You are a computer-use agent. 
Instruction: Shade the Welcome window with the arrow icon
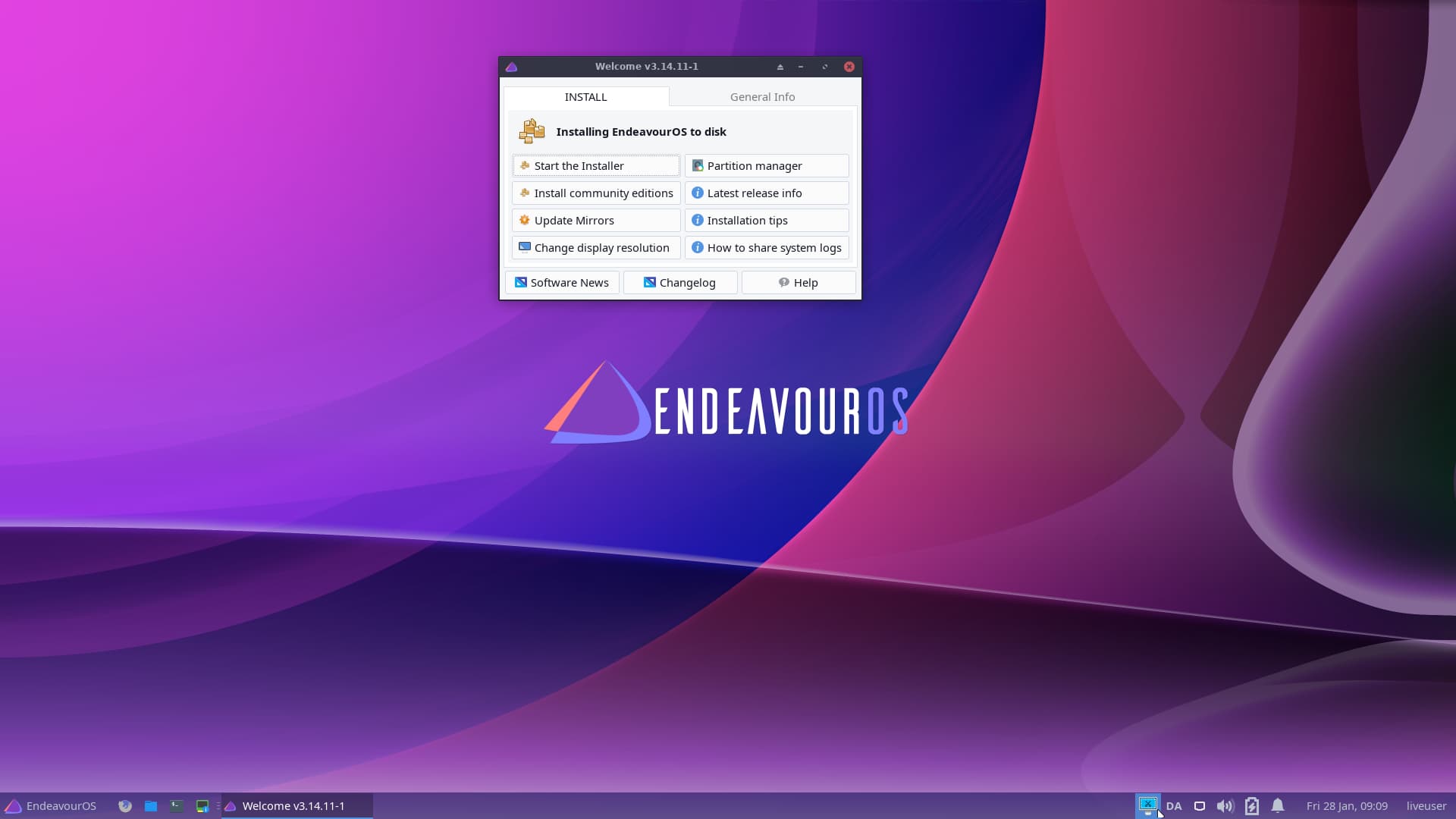point(780,67)
